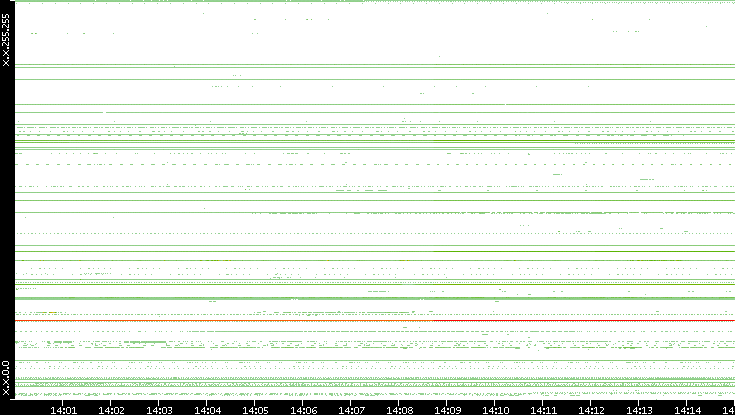Click the 14:07 time axis label
The width and height of the screenshot is (735, 415).
(x=352, y=410)
